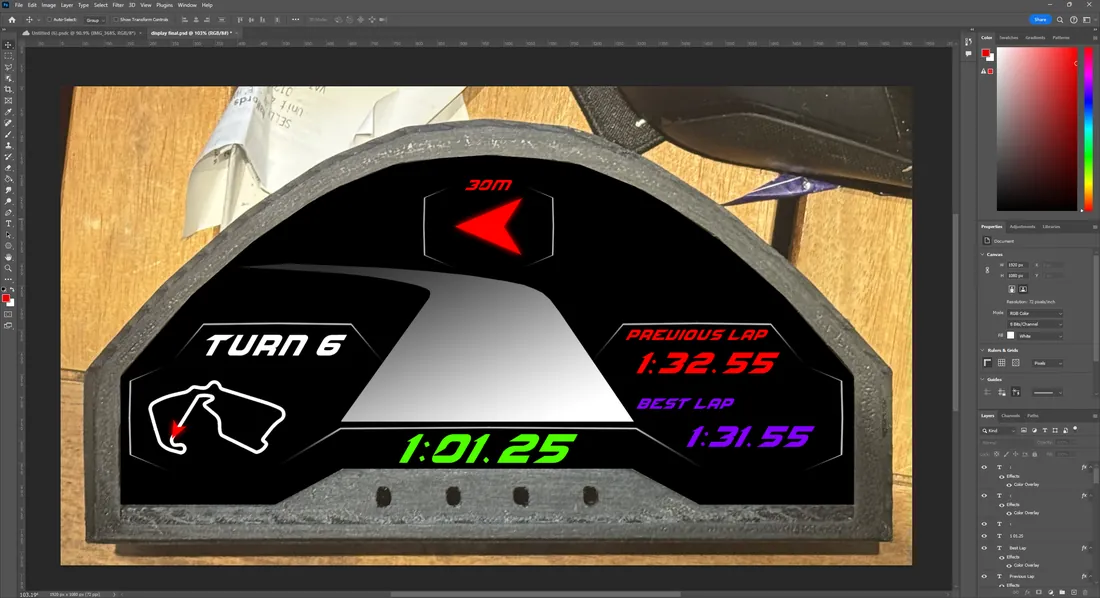This screenshot has width=1100, height=598.
Task: Click the blue Share button
Action: tap(1040, 20)
